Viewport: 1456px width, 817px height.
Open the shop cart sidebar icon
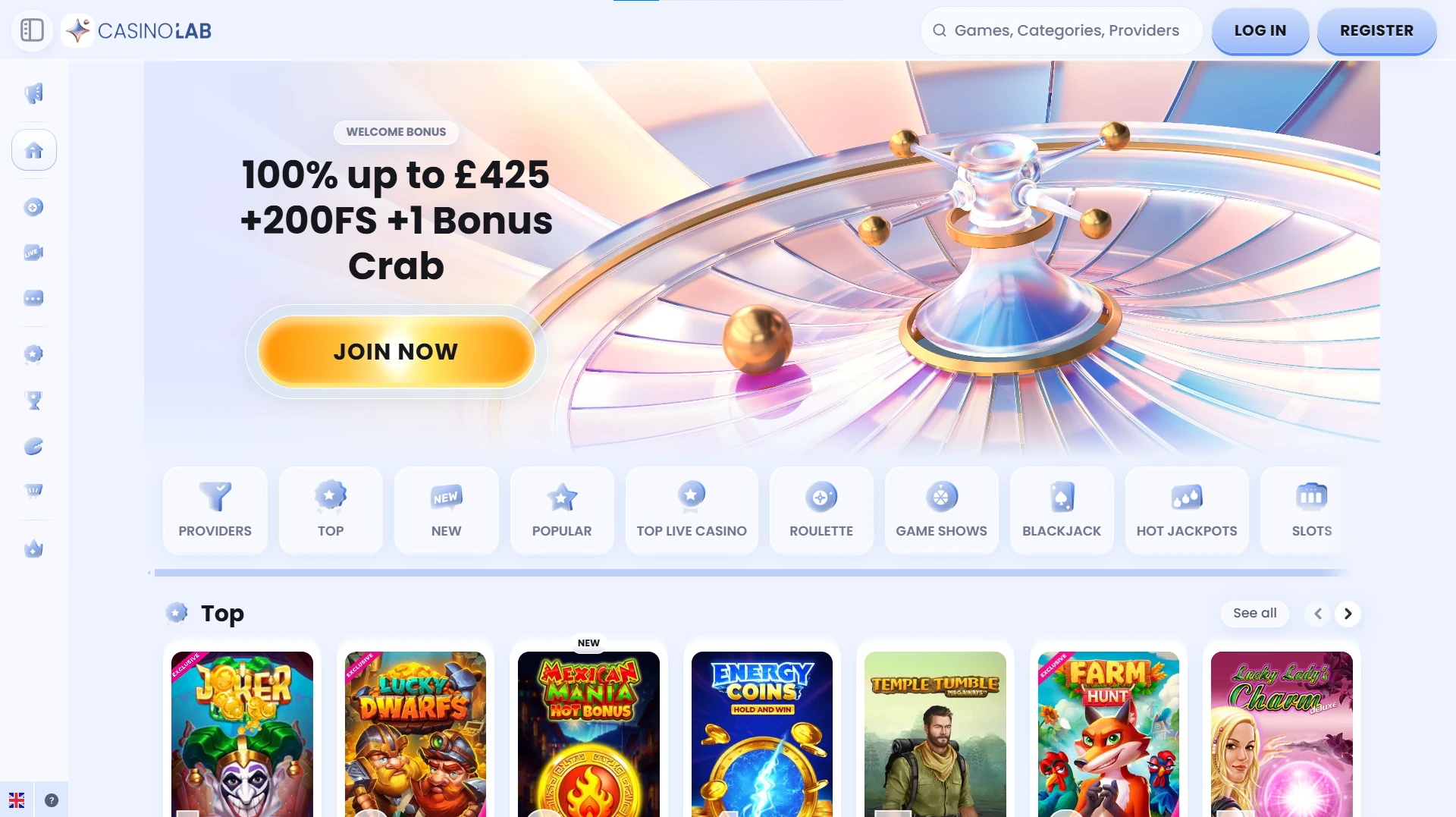click(x=33, y=491)
